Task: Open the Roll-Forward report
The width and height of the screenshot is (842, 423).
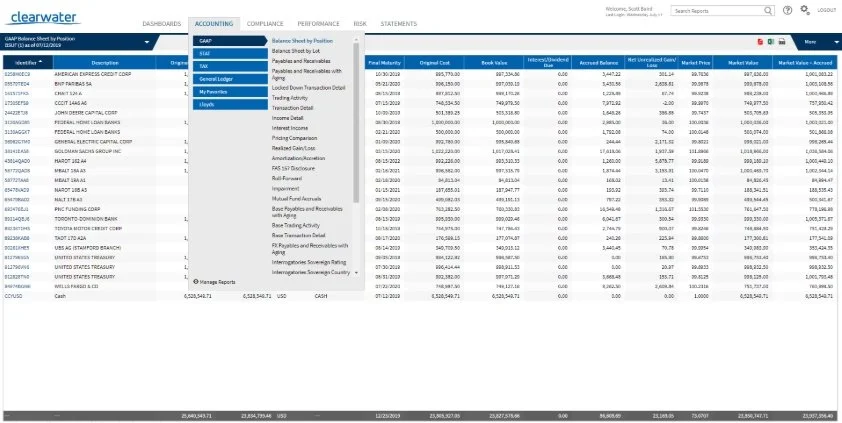Action: (x=286, y=179)
